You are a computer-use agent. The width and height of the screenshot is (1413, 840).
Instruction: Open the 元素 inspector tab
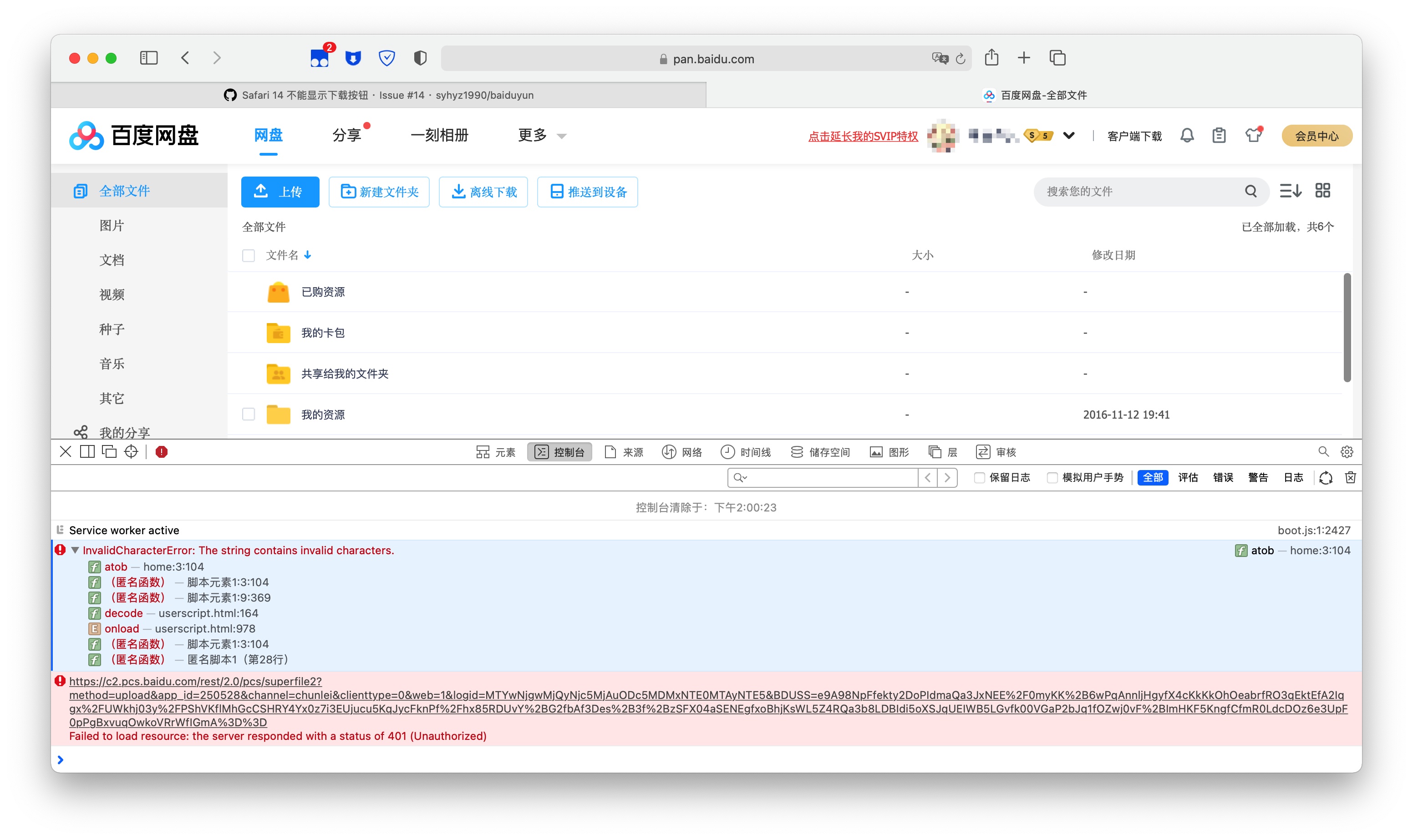point(496,452)
